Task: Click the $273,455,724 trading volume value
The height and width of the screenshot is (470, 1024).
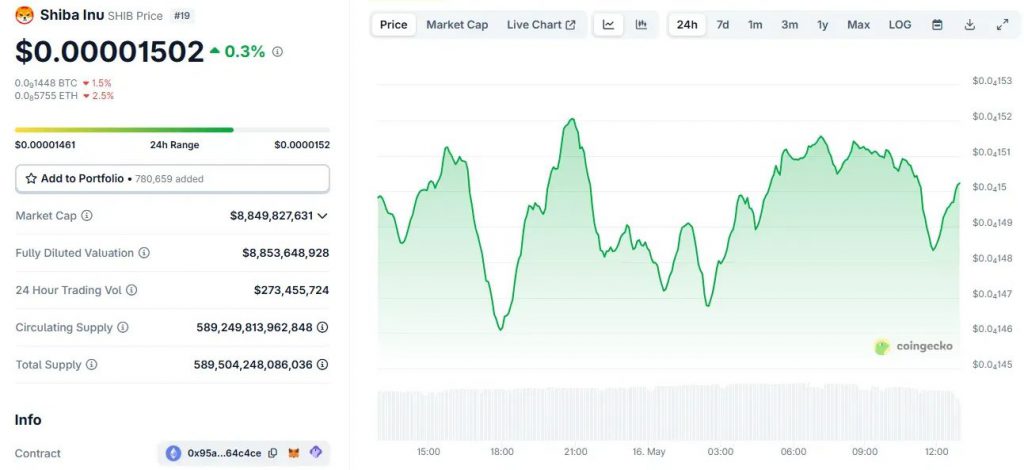Action: [x=291, y=290]
